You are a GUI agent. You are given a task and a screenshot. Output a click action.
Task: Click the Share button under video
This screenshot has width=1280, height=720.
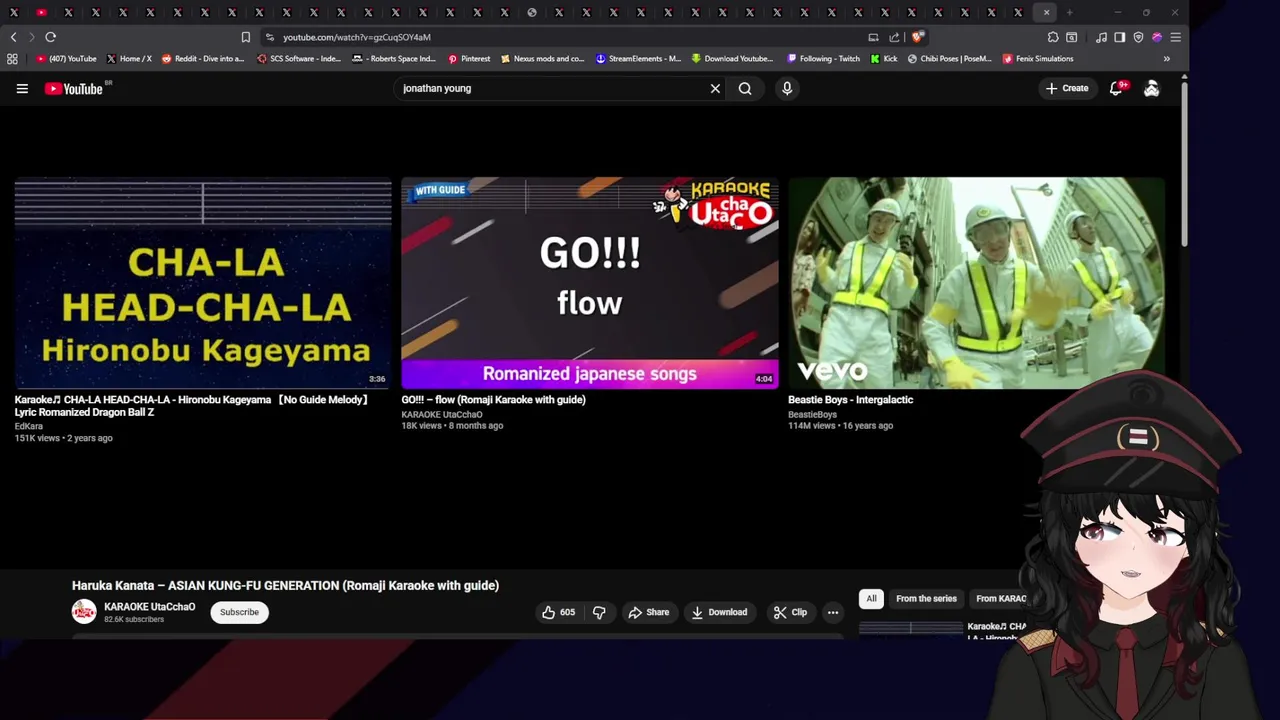(x=648, y=612)
